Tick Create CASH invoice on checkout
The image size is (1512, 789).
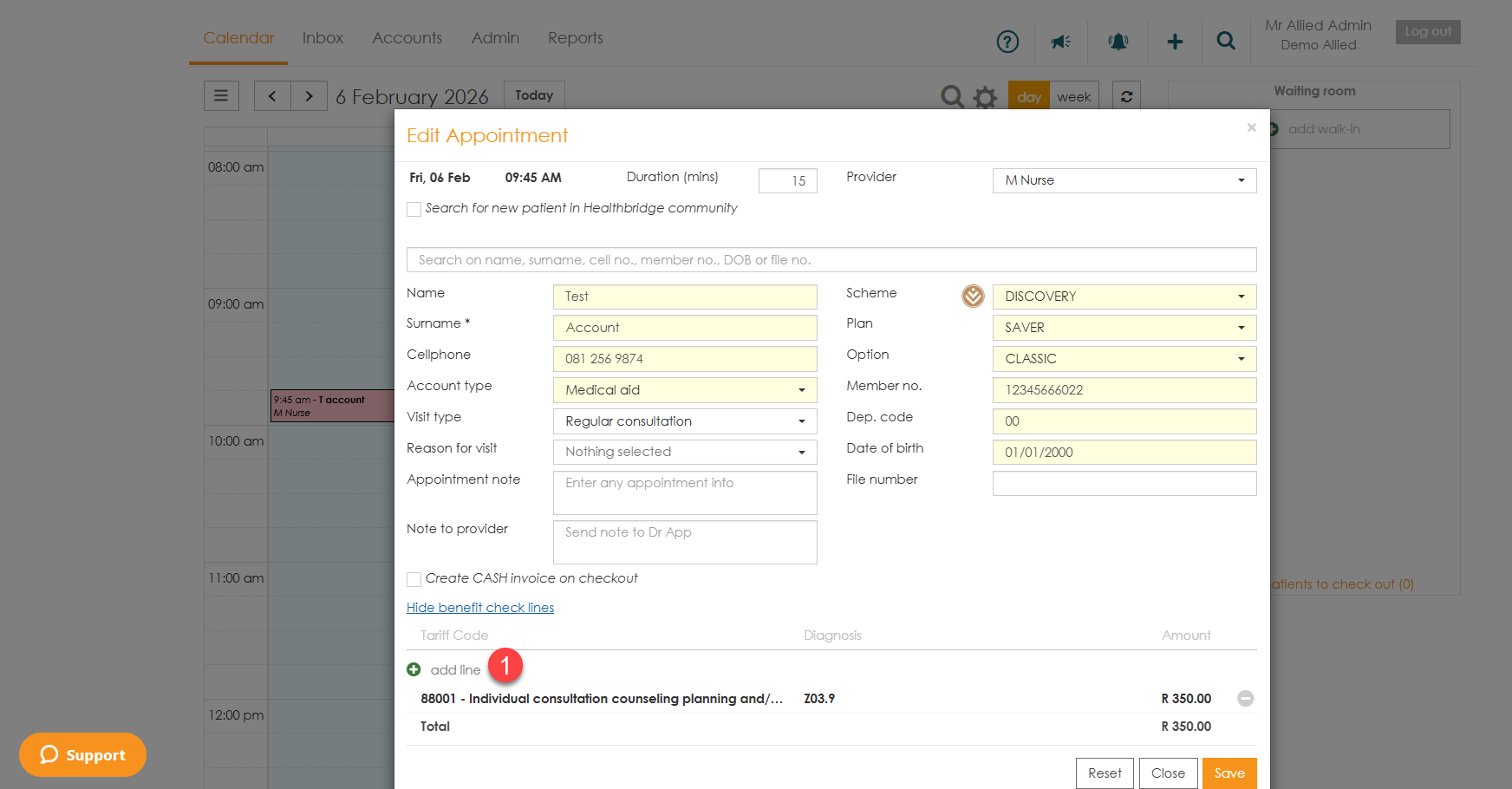[414, 579]
